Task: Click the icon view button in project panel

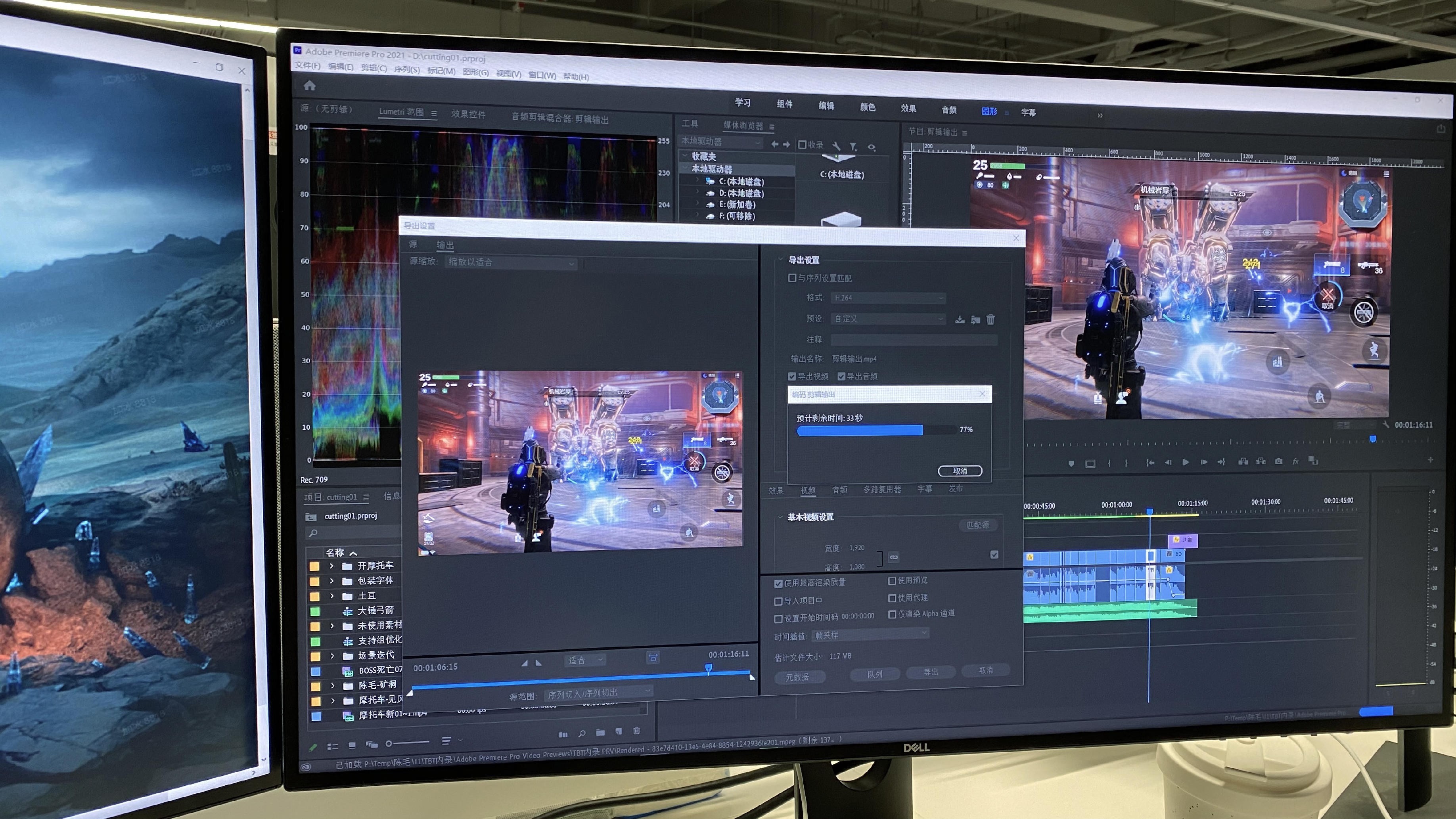Action: (352, 745)
